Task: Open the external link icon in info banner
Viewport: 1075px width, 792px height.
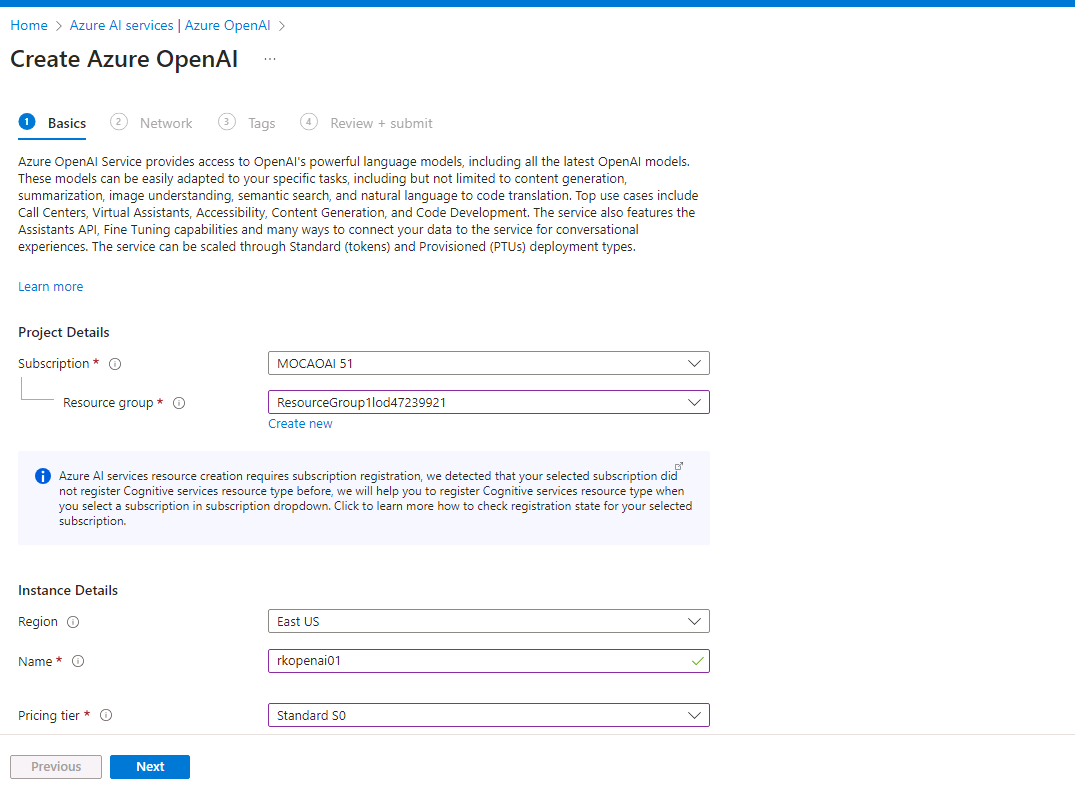Action: 679,467
